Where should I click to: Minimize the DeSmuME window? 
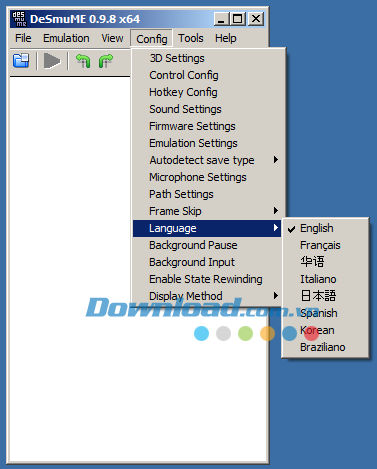[x=221, y=19]
